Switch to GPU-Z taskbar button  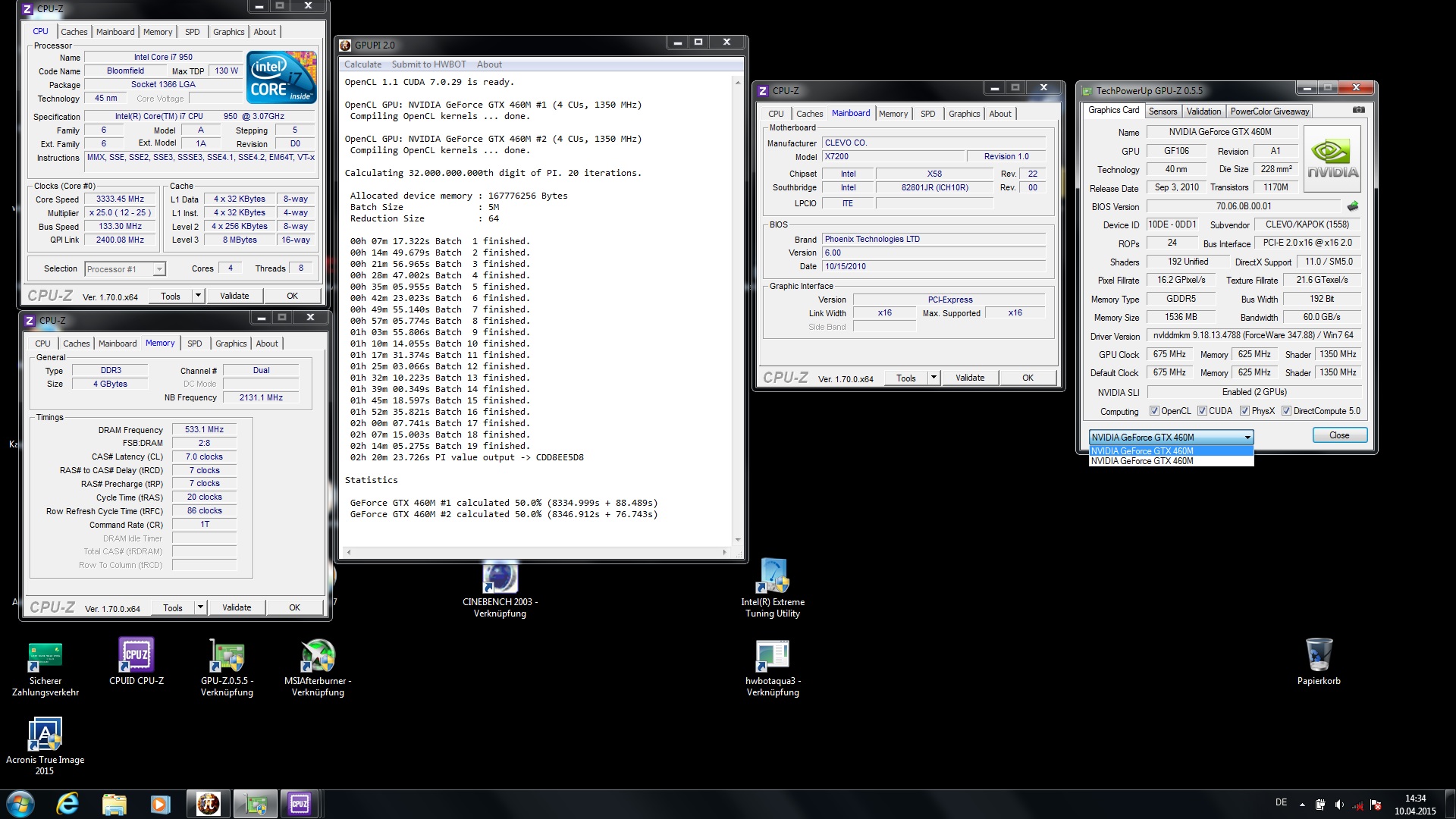pyautogui.click(x=255, y=804)
